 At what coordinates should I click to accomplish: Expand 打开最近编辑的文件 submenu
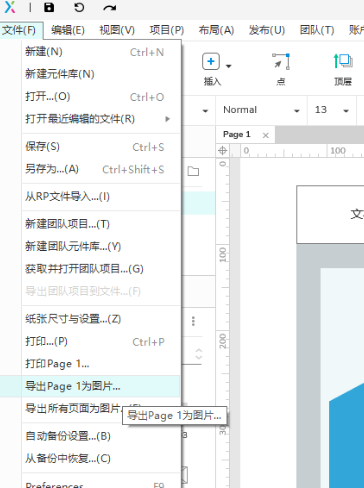(168, 119)
